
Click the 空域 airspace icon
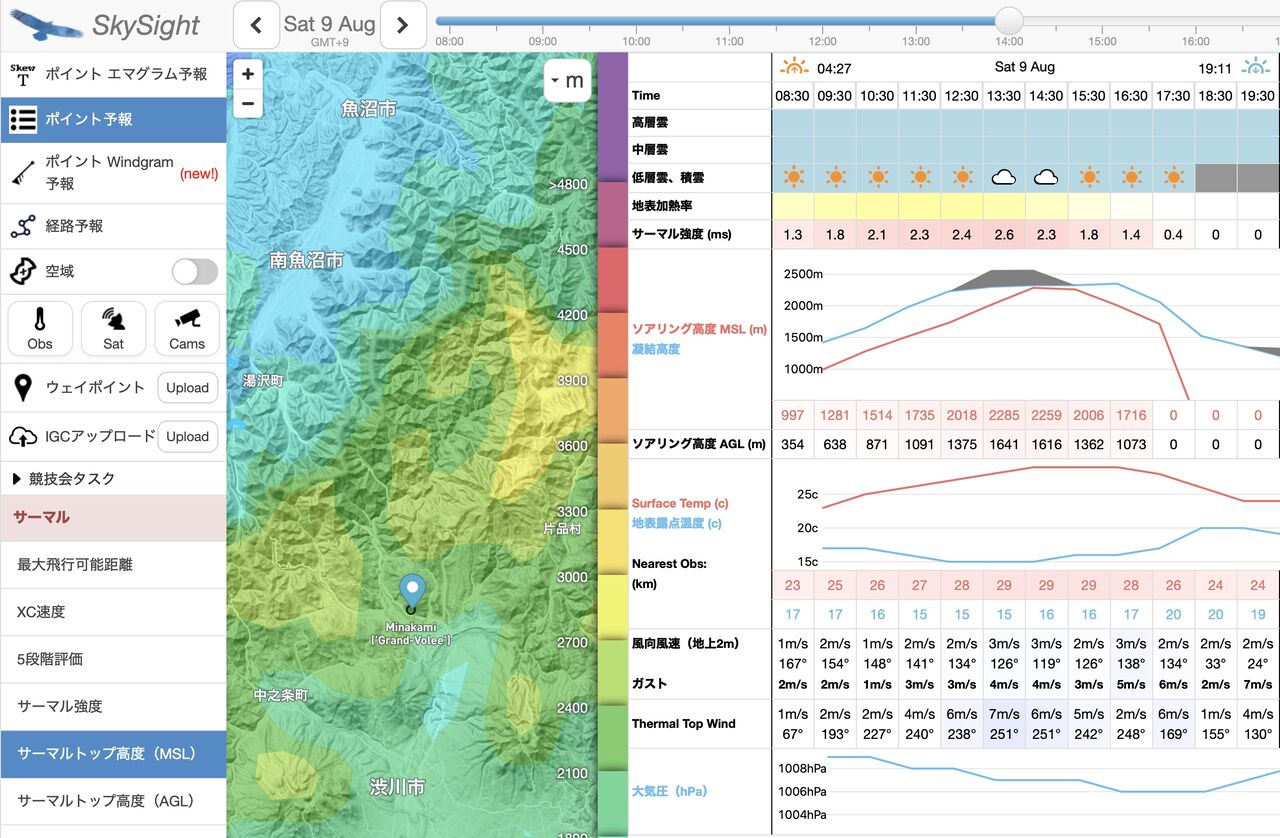(x=23, y=271)
